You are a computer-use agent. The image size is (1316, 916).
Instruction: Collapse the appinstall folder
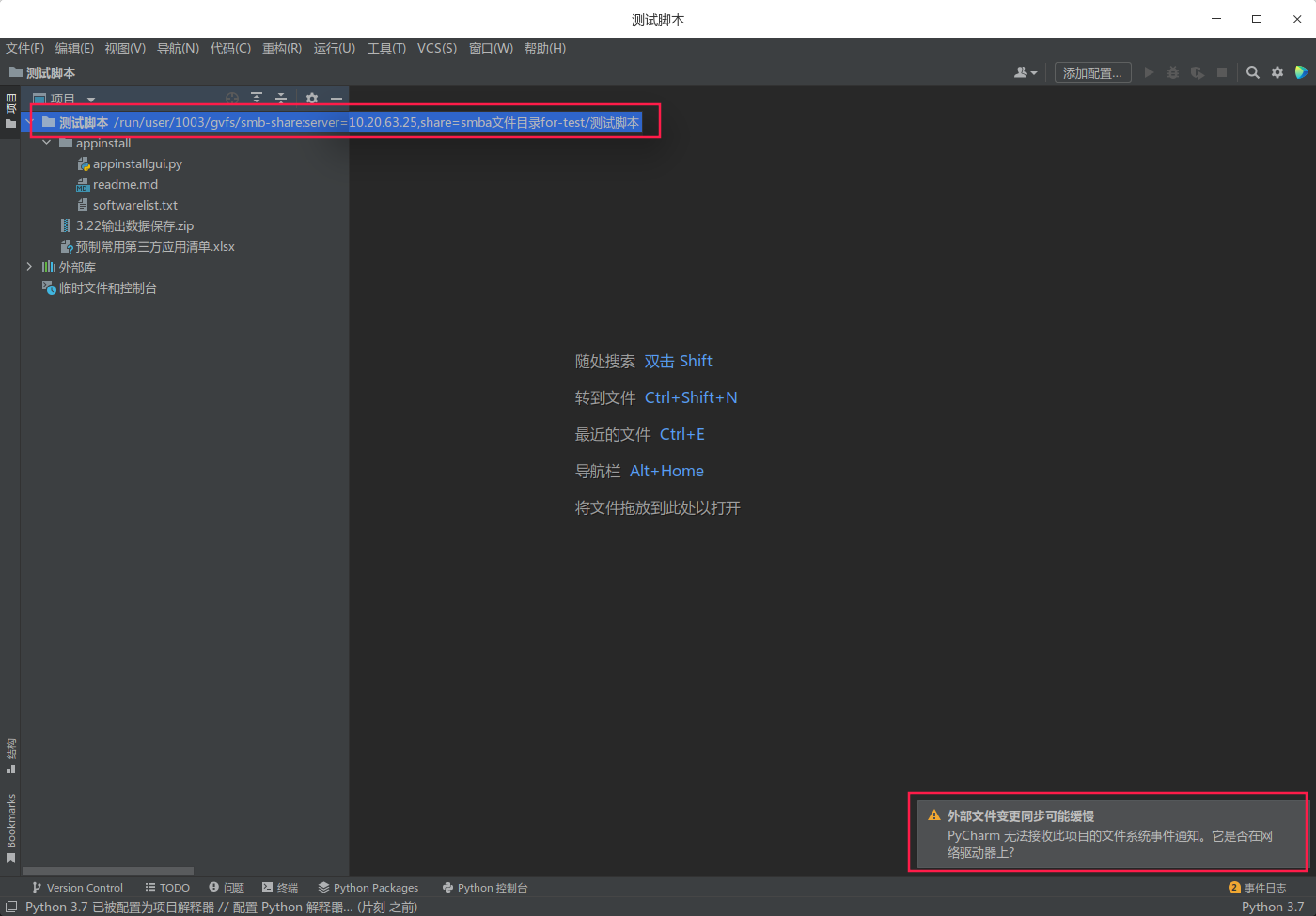[x=47, y=143]
